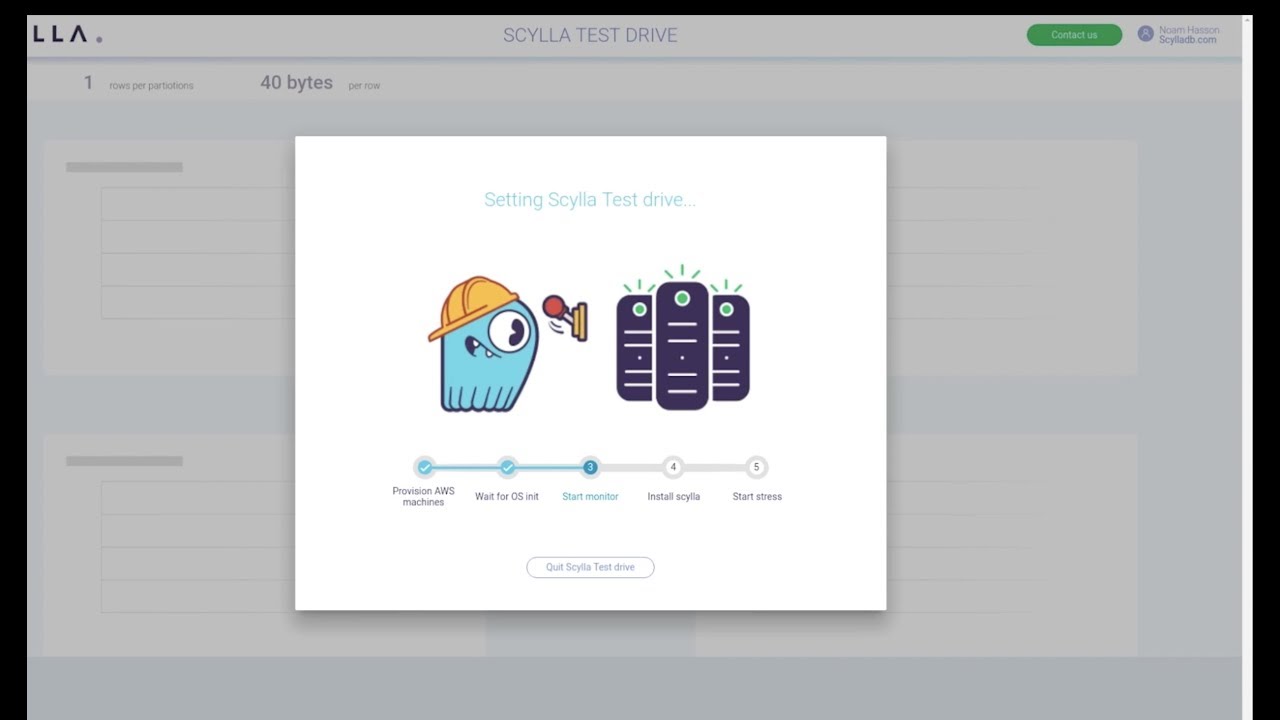
Task: Click the Setting Scylla Test drive heading
Action: (590, 199)
